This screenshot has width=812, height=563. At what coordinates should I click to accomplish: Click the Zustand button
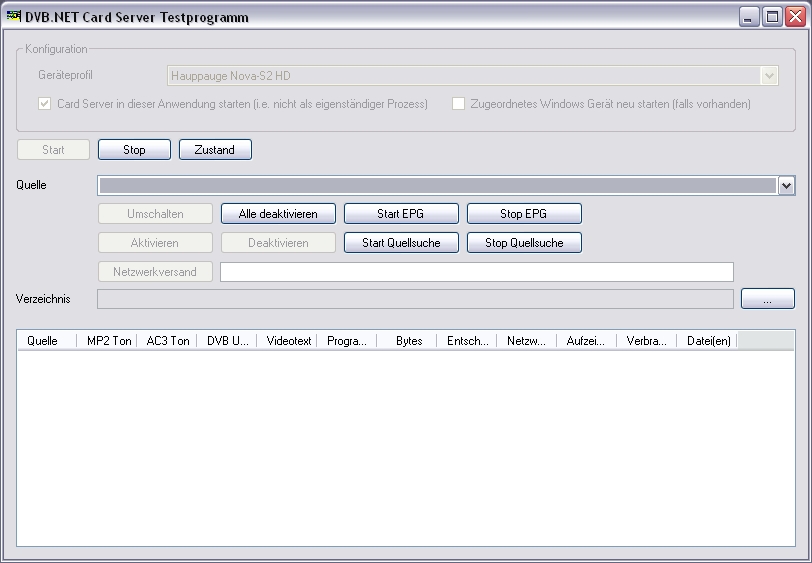point(215,150)
